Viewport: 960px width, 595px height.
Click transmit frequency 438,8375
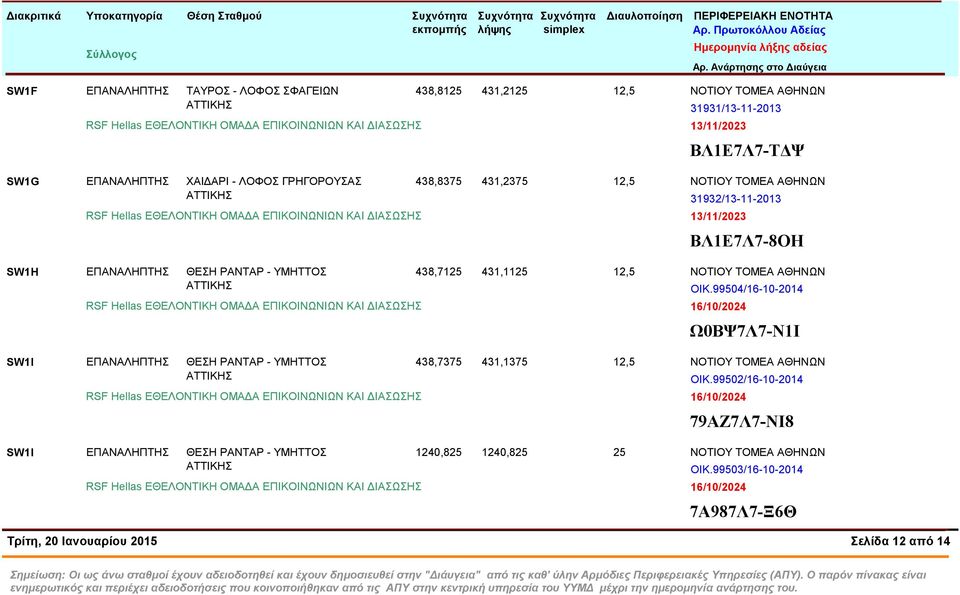click(x=438, y=181)
